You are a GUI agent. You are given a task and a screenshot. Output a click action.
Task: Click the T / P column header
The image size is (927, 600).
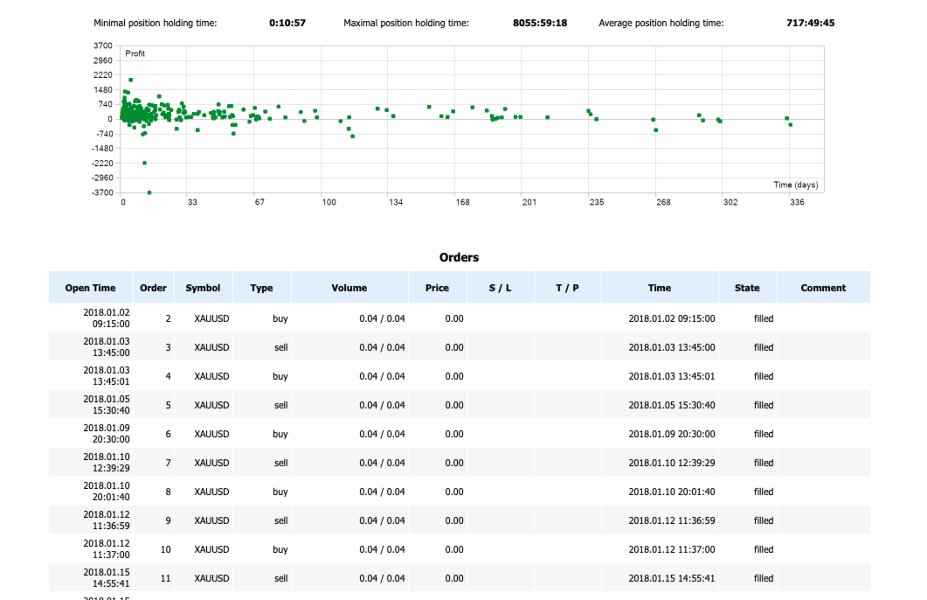point(567,288)
